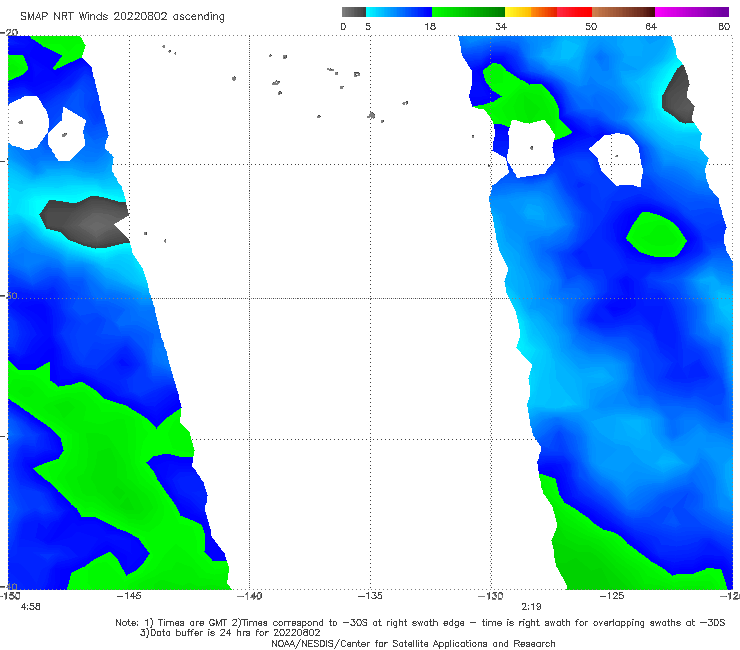Click the title 'SMAP NRT Winds 20220802 ascending'

(122, 16)
